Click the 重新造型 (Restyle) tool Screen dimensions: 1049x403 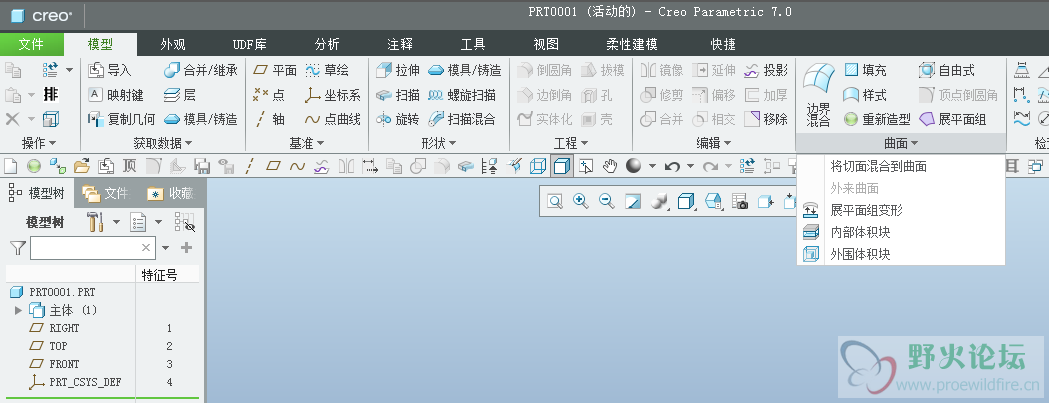coord(877,120)
